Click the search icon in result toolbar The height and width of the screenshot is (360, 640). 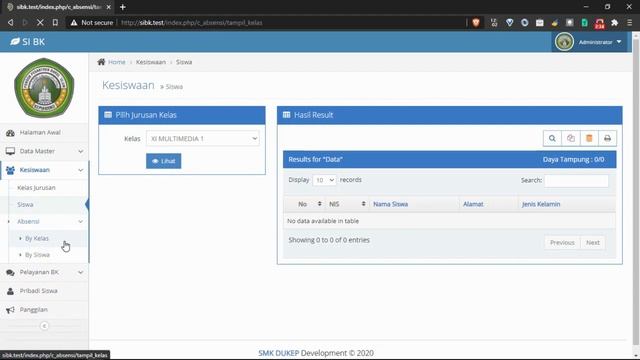pos(552,139)
